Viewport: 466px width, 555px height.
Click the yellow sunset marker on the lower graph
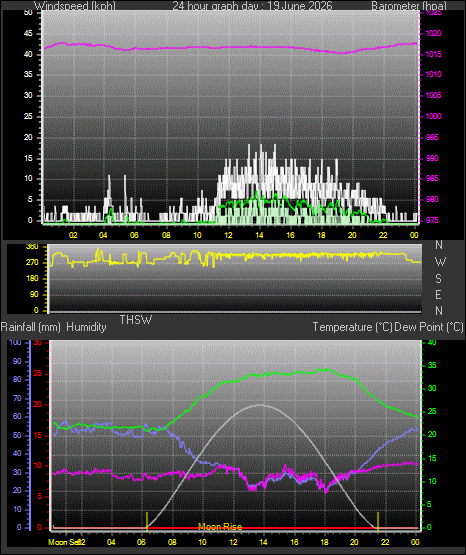pyautogui.click(x=378, y=521)
